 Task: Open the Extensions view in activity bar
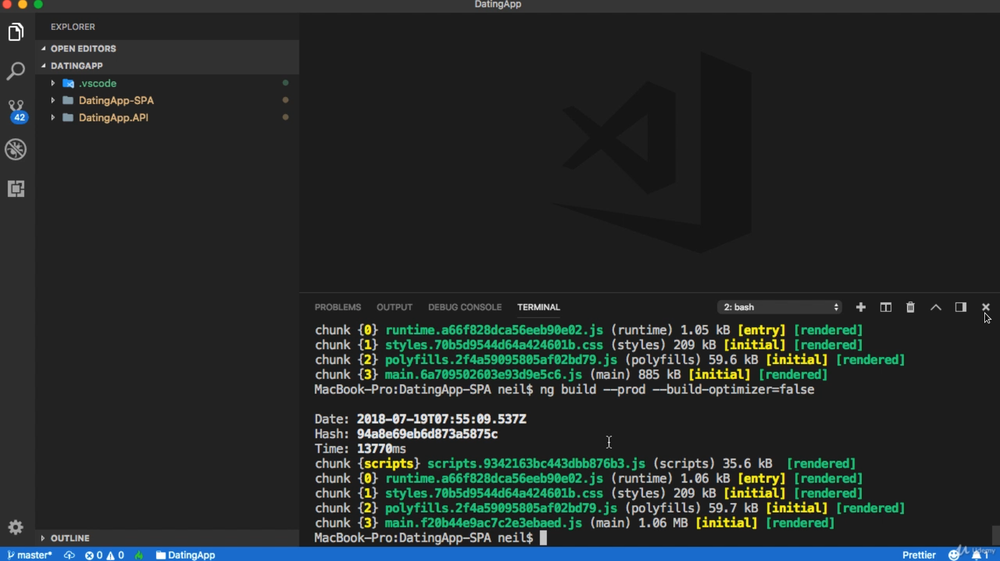[x=16, y=189]
